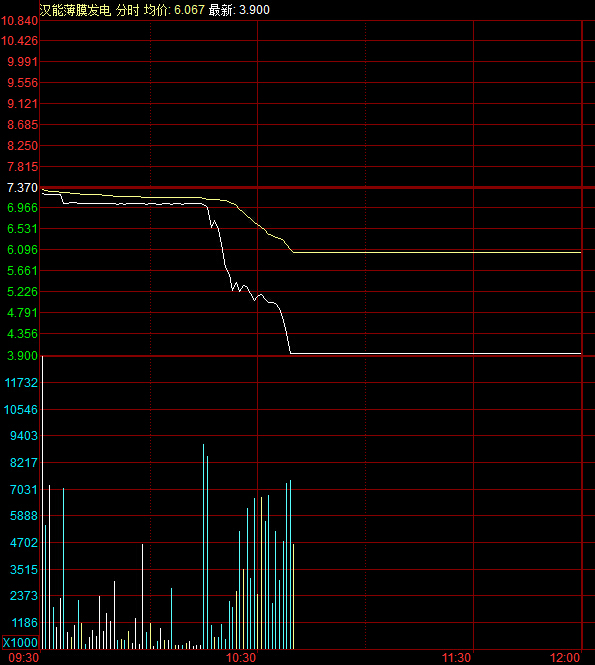Click the X1000 volume multiplier box
The image size is (595, 665).
click(x=20, y=642)
